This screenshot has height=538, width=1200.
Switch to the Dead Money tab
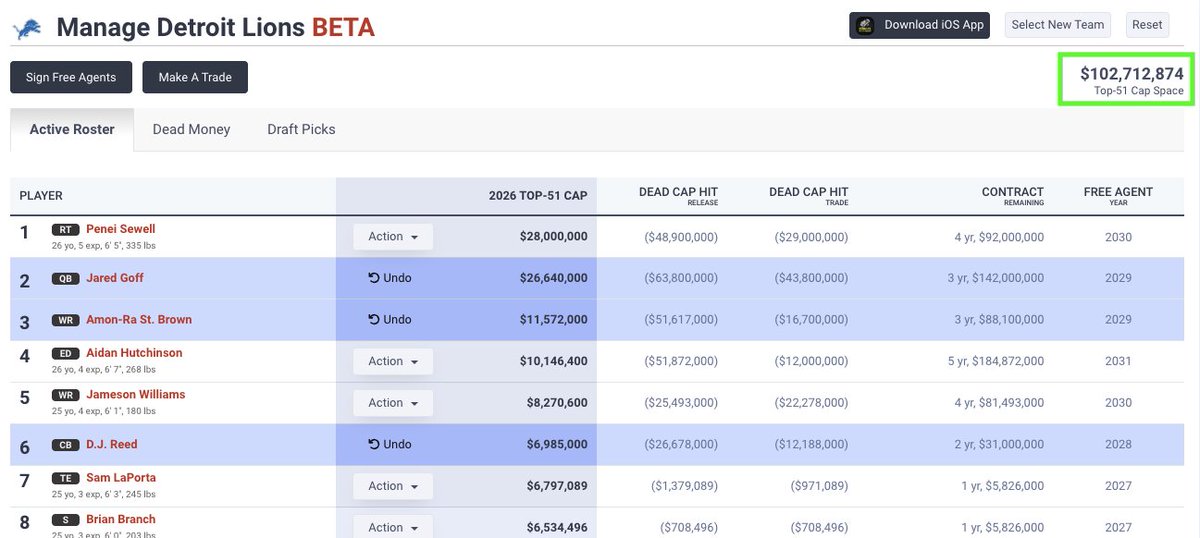click(191, 130)
